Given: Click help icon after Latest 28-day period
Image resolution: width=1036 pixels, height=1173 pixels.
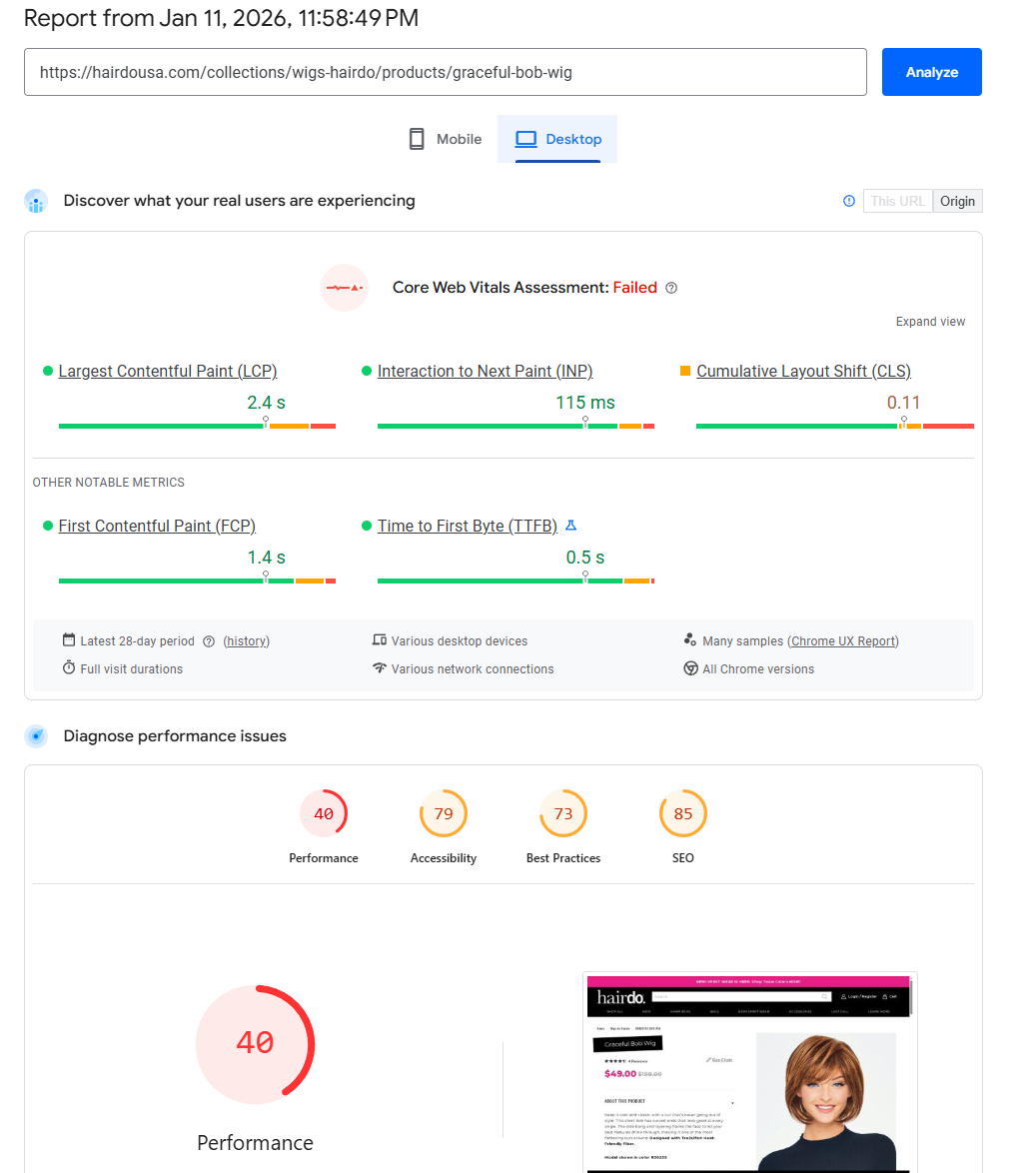Looking at the screenshot, I should point(209,641).
